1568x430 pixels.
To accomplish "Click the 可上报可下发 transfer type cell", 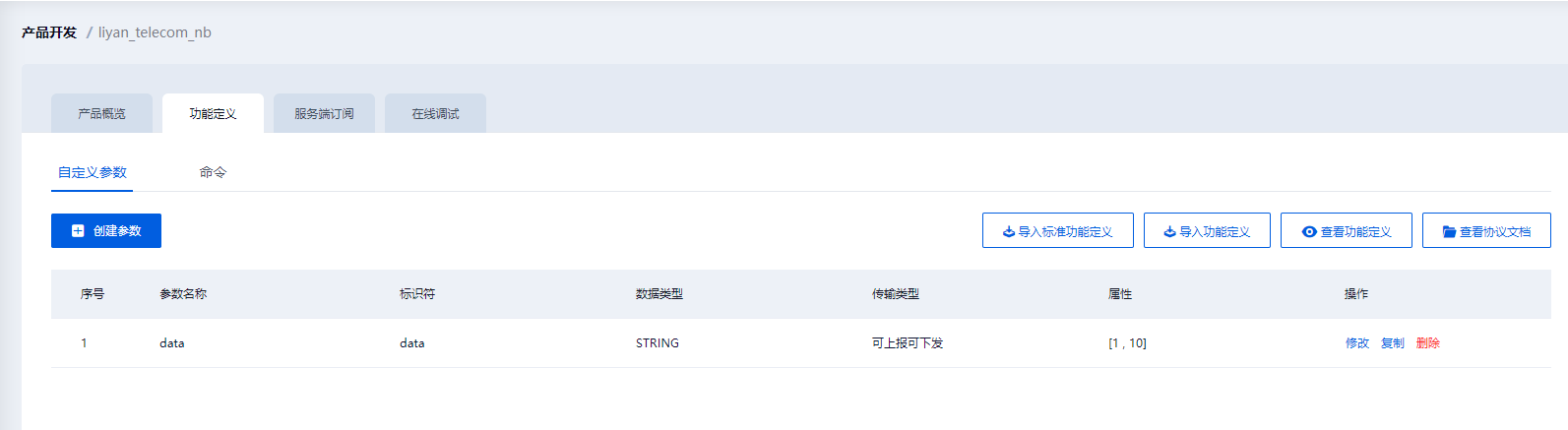I will [908, 343].
